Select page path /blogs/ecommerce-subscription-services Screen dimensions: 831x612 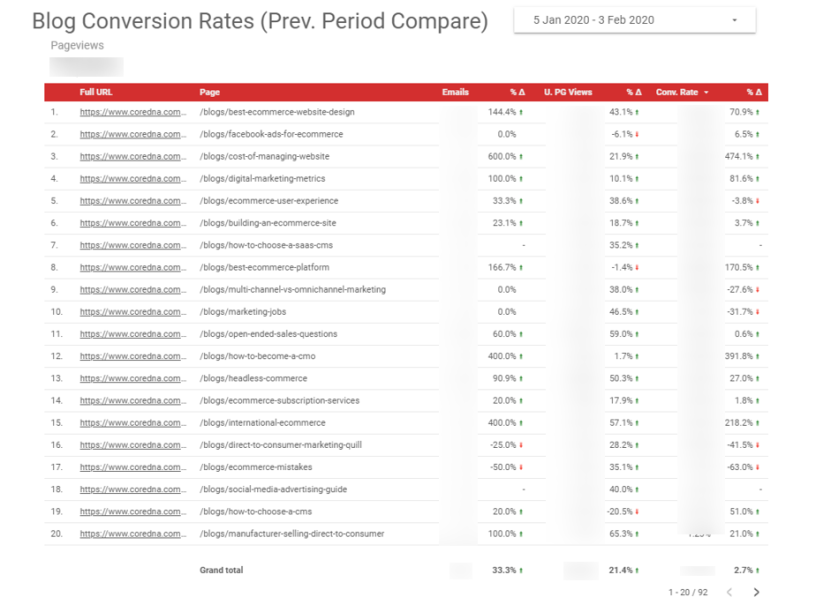[279, 401]
